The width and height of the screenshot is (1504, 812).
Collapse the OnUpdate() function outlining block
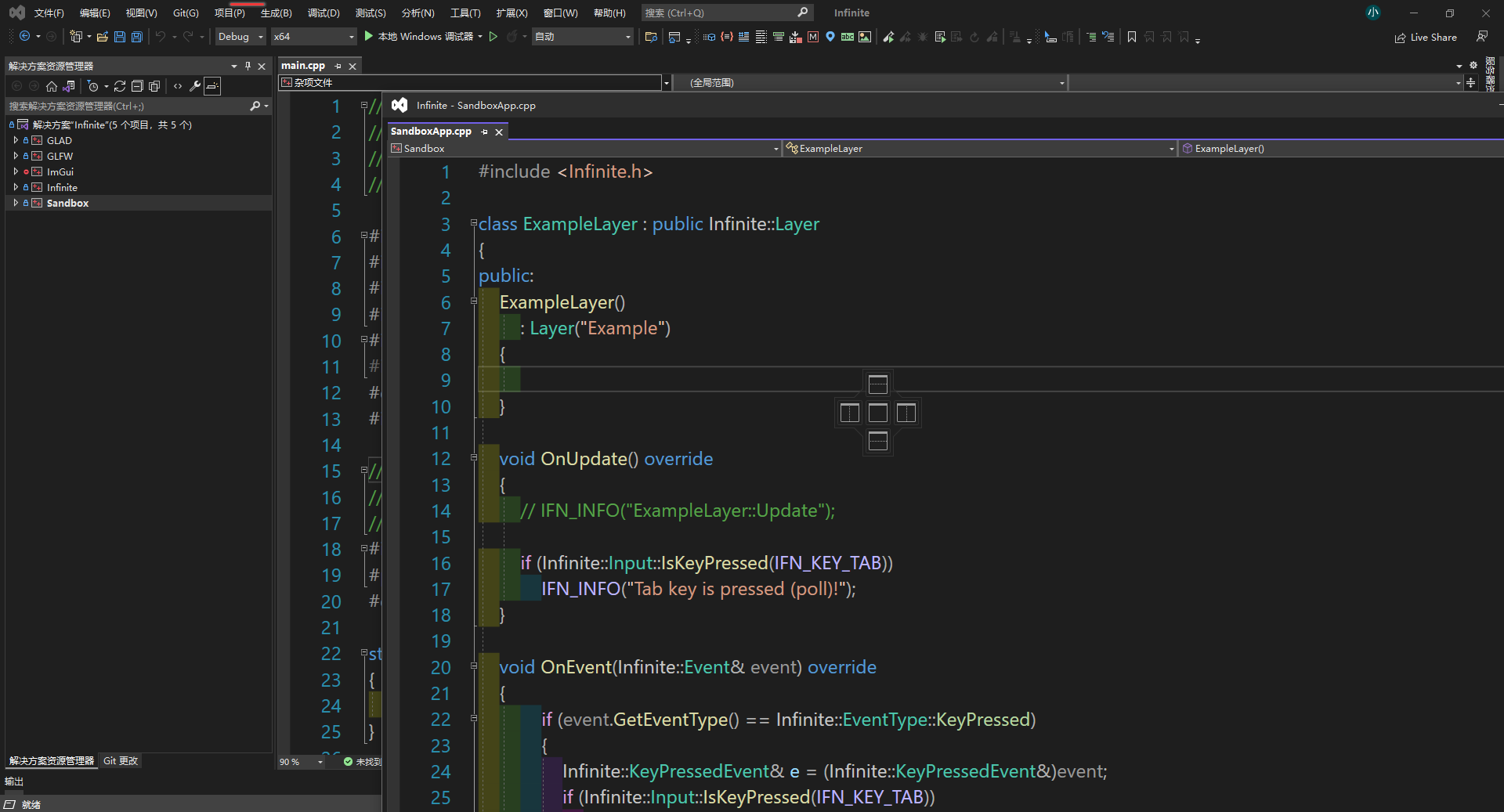[473, 458]
